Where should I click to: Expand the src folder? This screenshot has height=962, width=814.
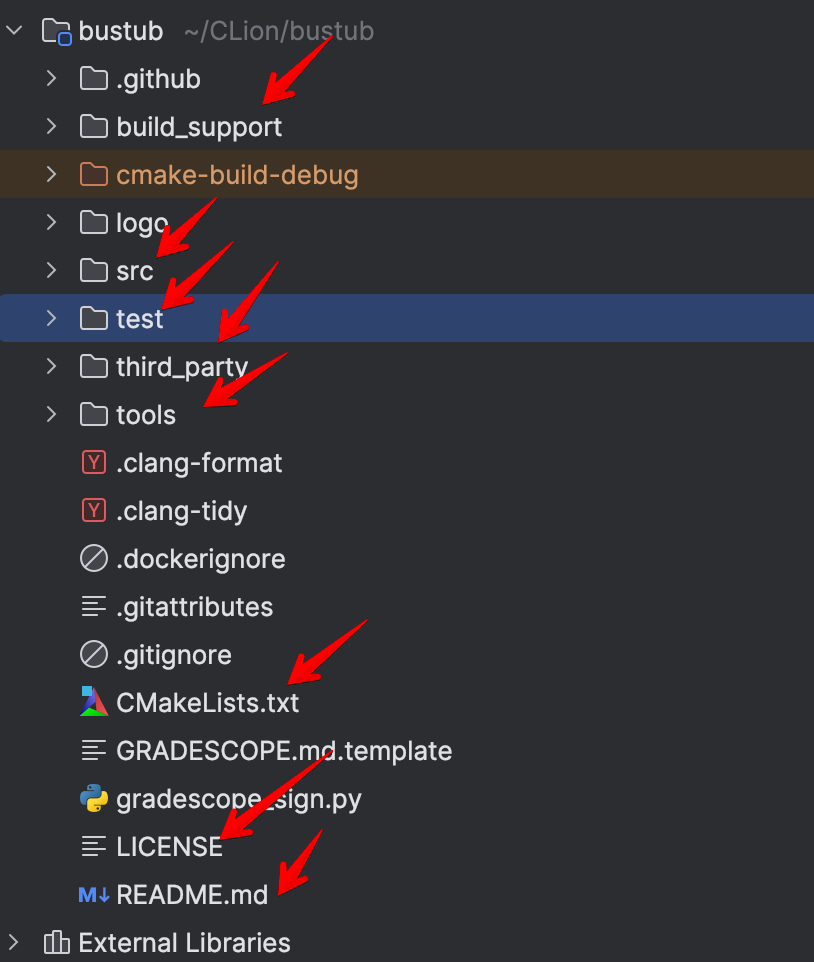pyautogui.click(x=51, y=270)
